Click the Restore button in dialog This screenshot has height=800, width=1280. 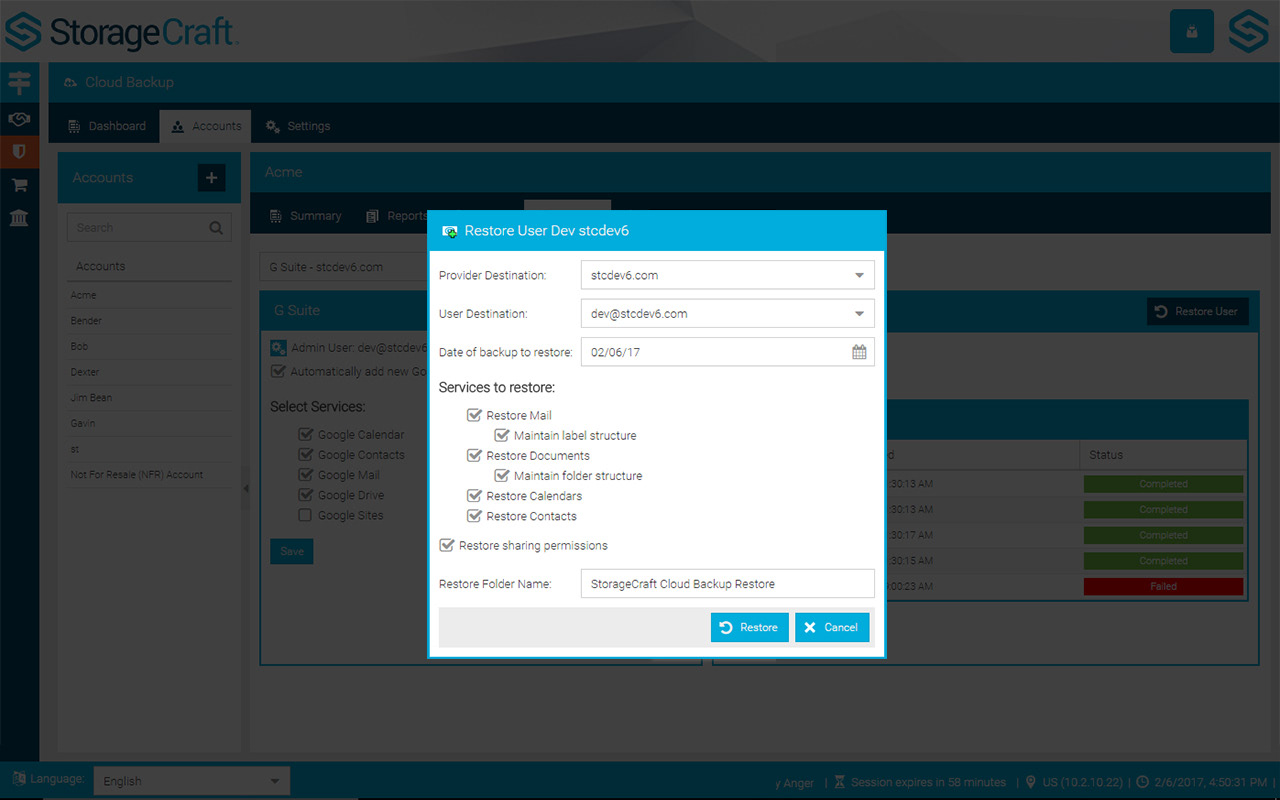pyautogui.click(x=750, y=627)
